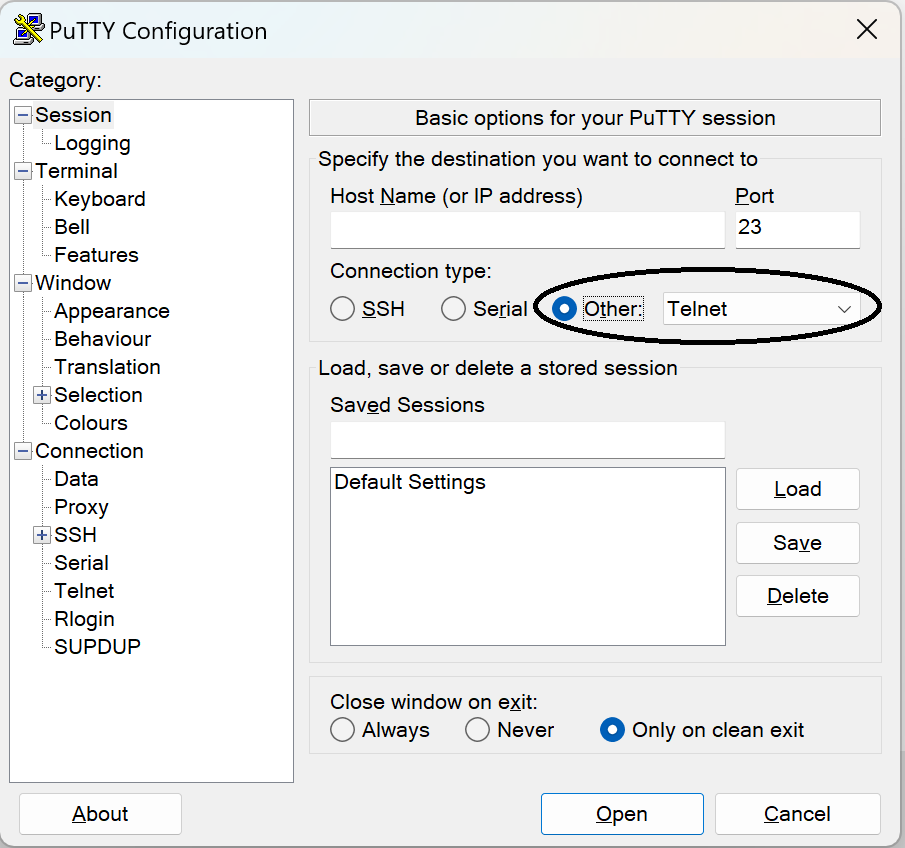
Task: Open the Bell settings category
Action: 72,227
